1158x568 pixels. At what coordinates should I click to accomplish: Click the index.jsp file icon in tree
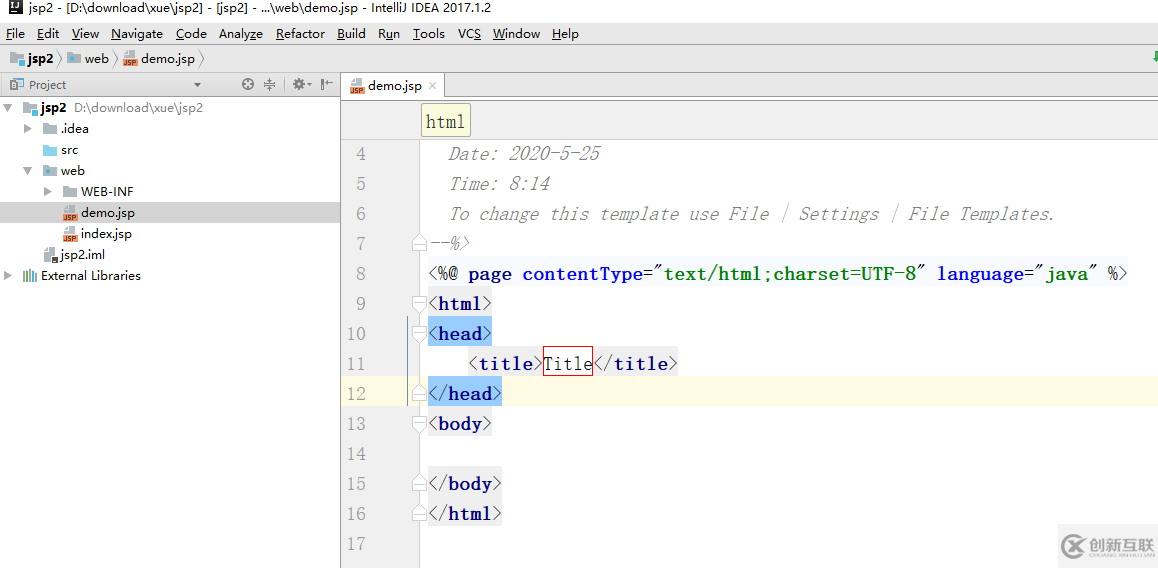pos(69,234)
